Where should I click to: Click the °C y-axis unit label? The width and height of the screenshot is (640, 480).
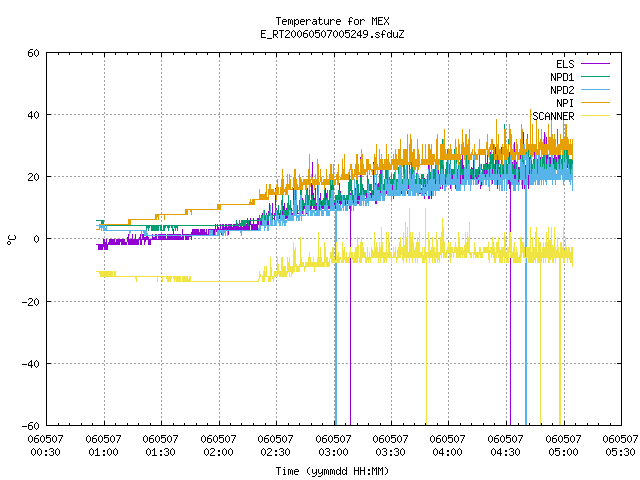(11, 240)
